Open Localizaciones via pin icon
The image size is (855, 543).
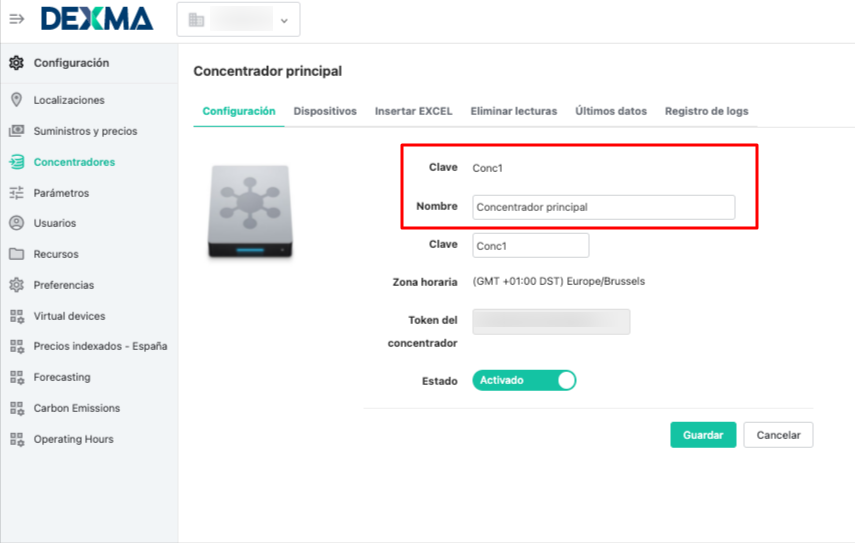pyautogui.click(x=16, y=100)
